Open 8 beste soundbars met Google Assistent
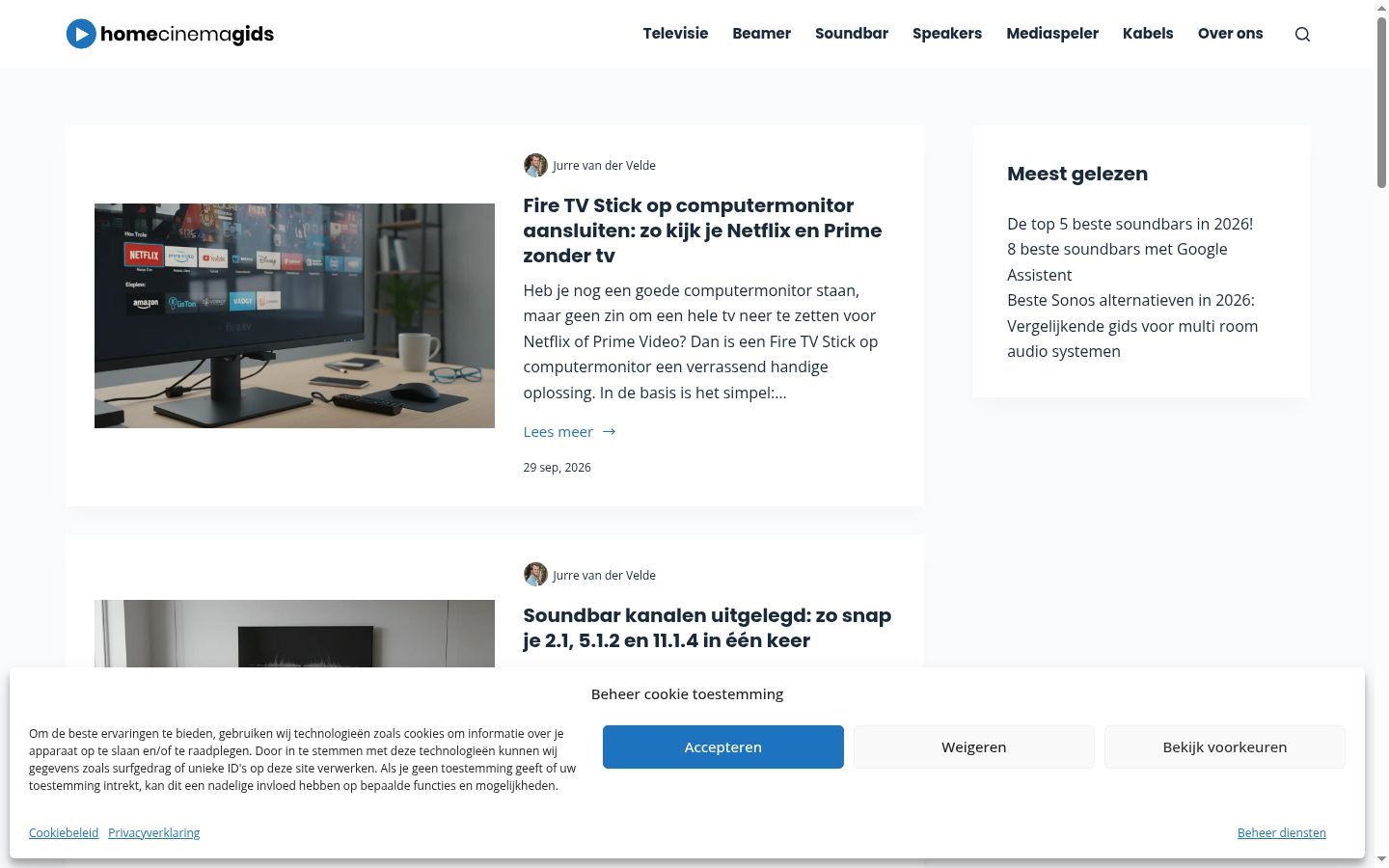The width and height of the screenshot is (1389, 868). pos(1117,261)
